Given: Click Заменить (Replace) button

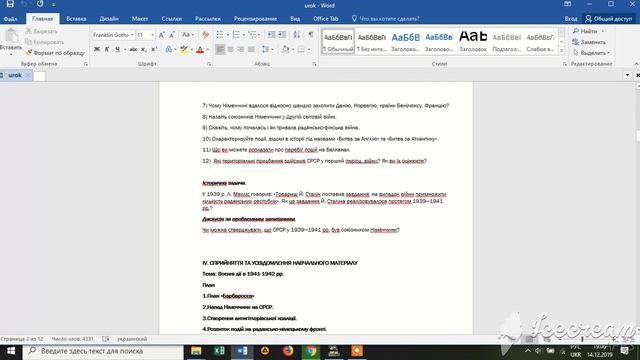Looking at the screenshot, I should click(589, 42).
